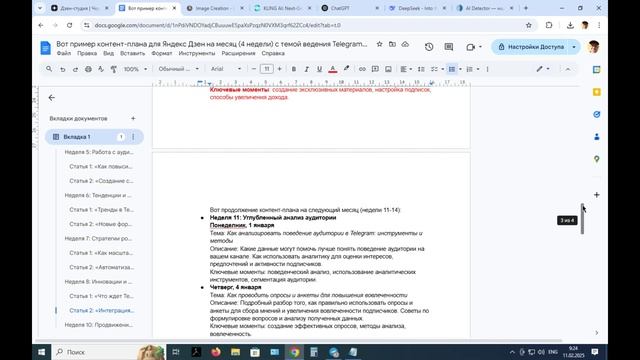The width and height of the screenshot is (640, 360).
Task: Check cloud save status icon
Action: 405,44
